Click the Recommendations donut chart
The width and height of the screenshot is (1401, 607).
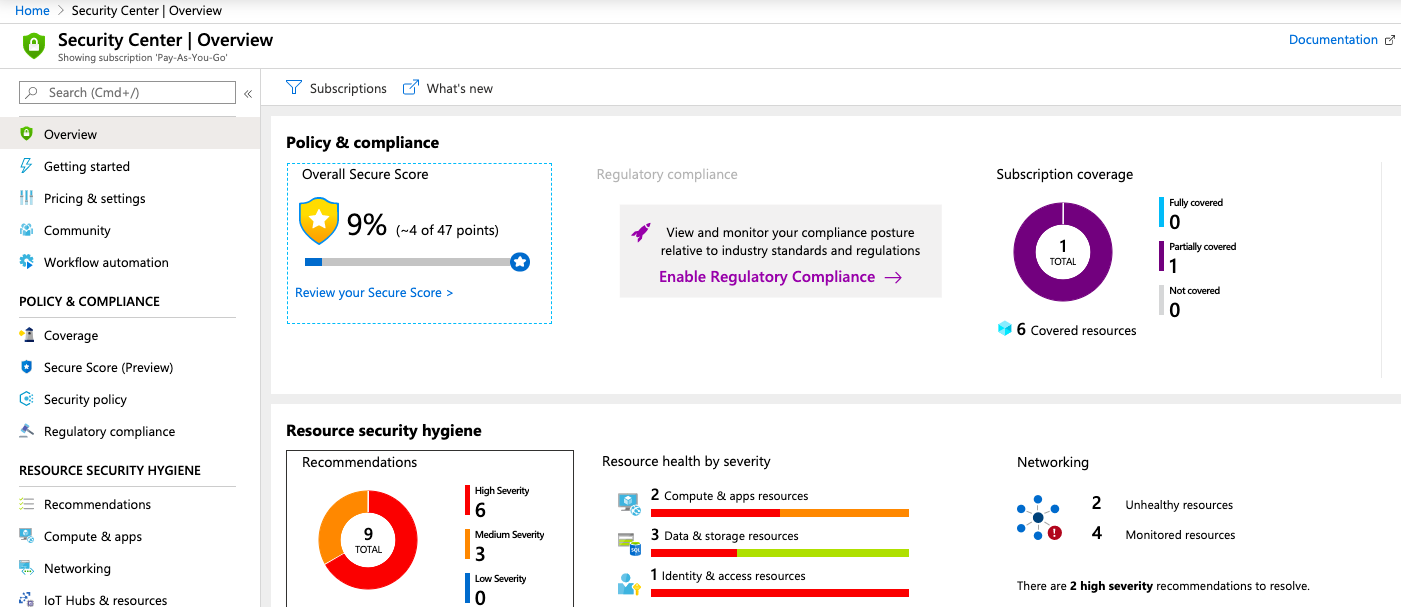(x=368, y=540)
